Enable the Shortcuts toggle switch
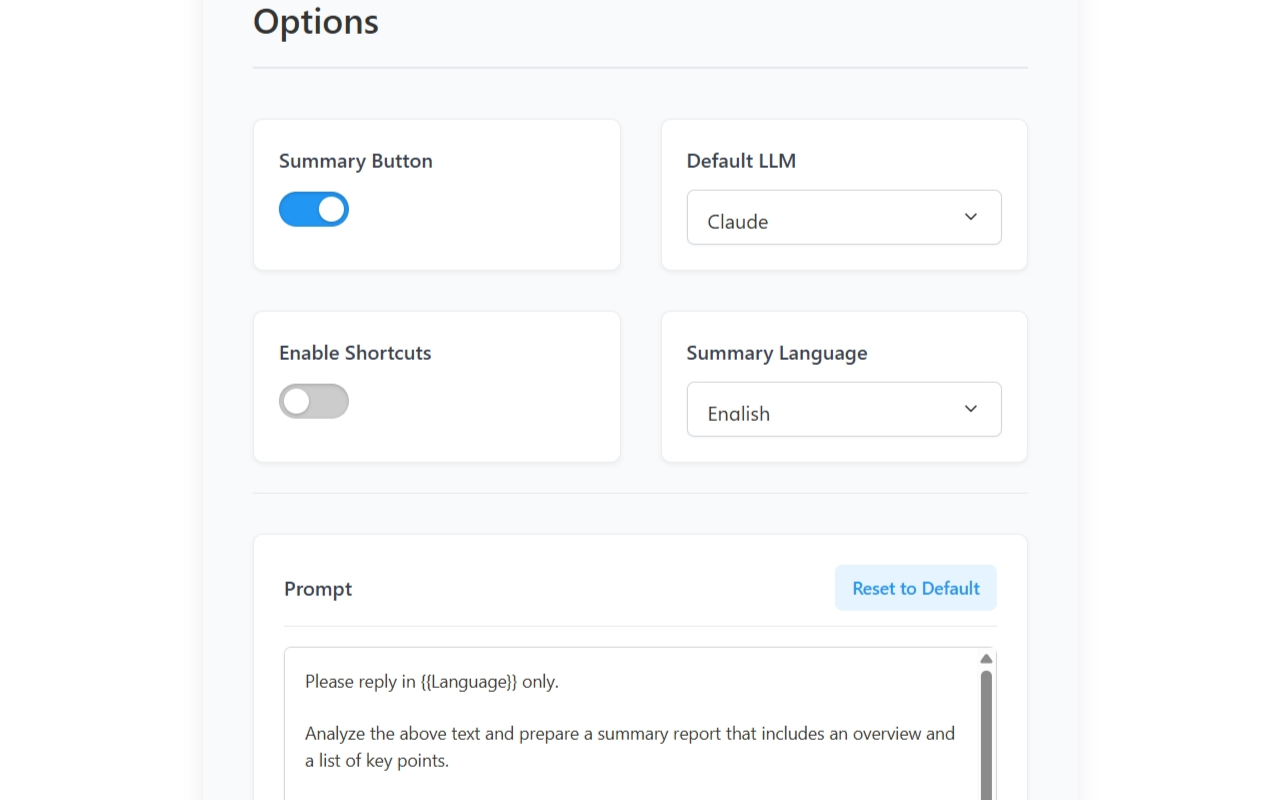Screen dimensions: 1280x800 click(x=314, y=401)
